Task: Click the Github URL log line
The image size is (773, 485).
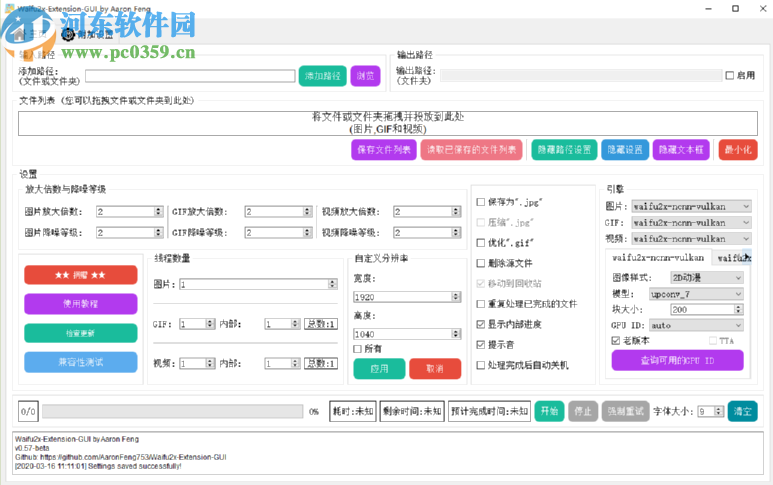Action: click(120, 457)
